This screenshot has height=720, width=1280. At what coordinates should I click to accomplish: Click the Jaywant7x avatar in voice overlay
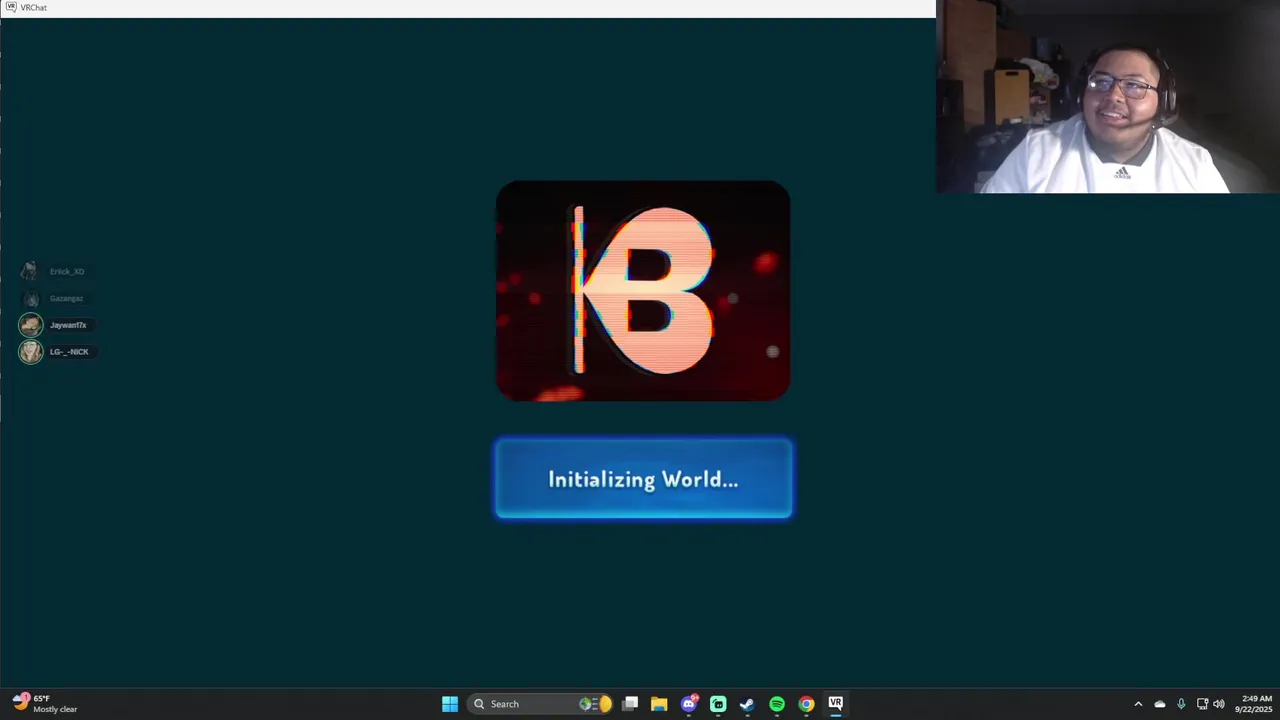pos(31,325)
